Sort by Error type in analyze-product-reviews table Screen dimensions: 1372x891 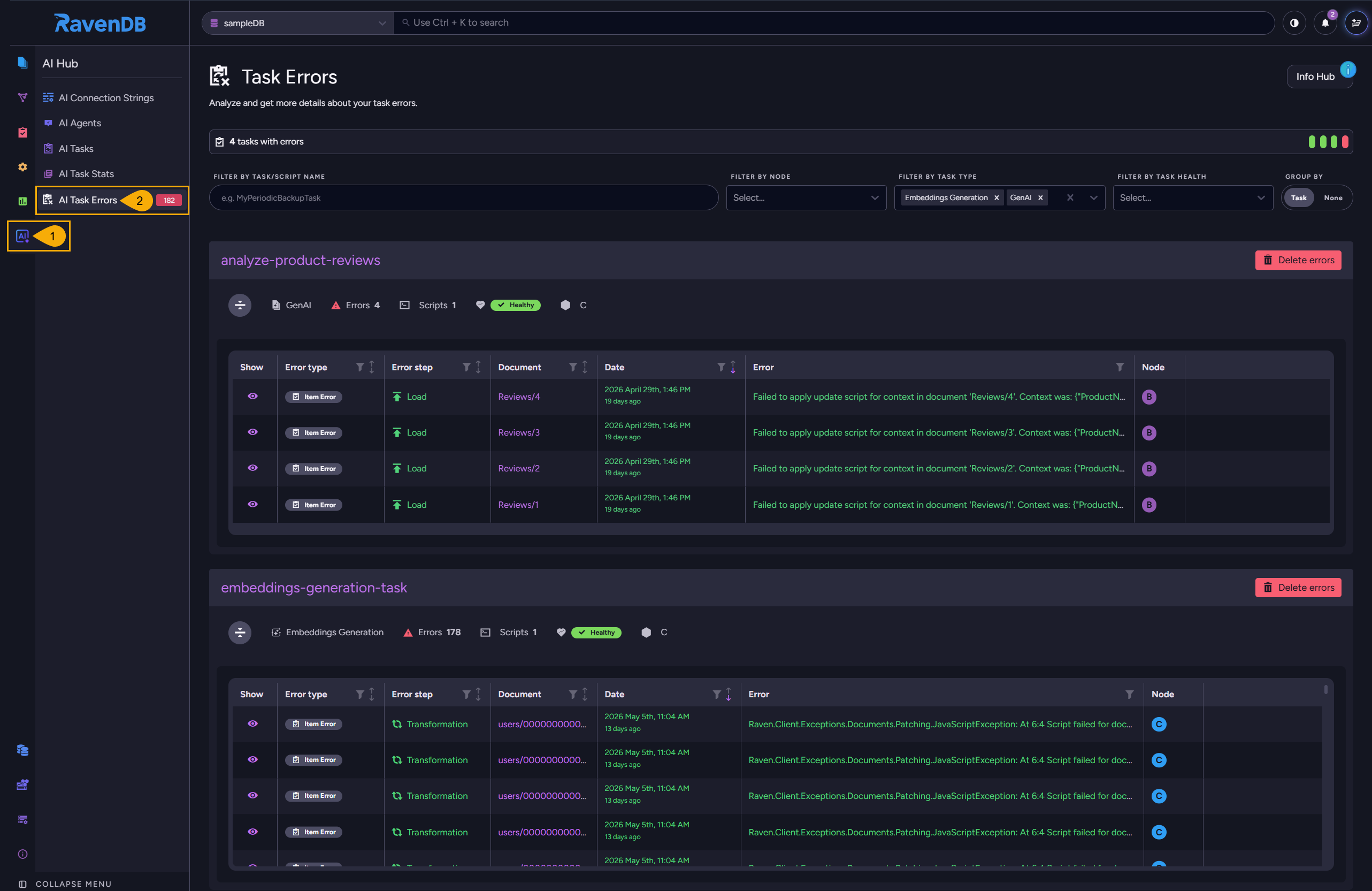click(x=372, y=367)
